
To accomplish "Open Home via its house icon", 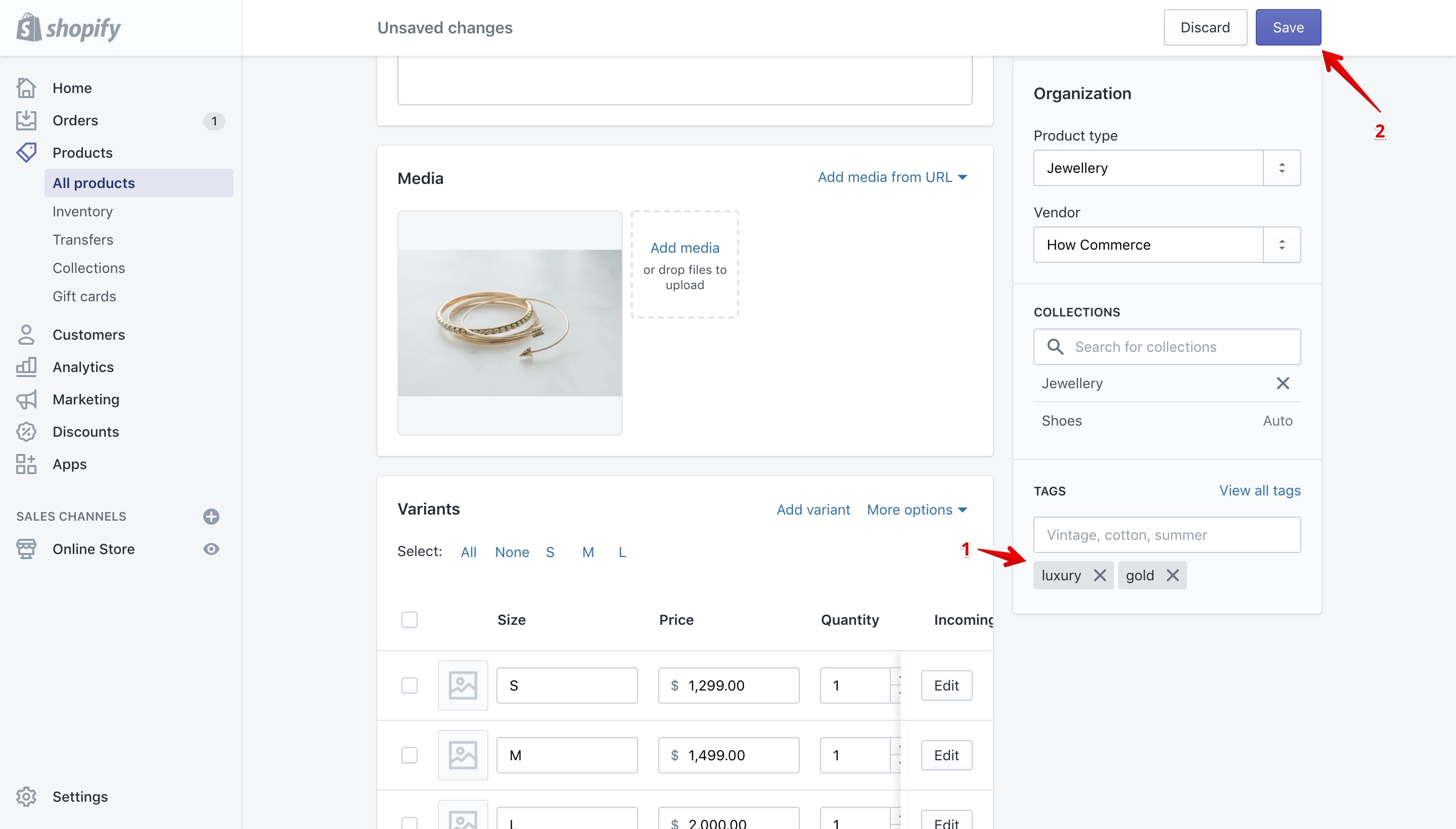I will coord(26,87).
